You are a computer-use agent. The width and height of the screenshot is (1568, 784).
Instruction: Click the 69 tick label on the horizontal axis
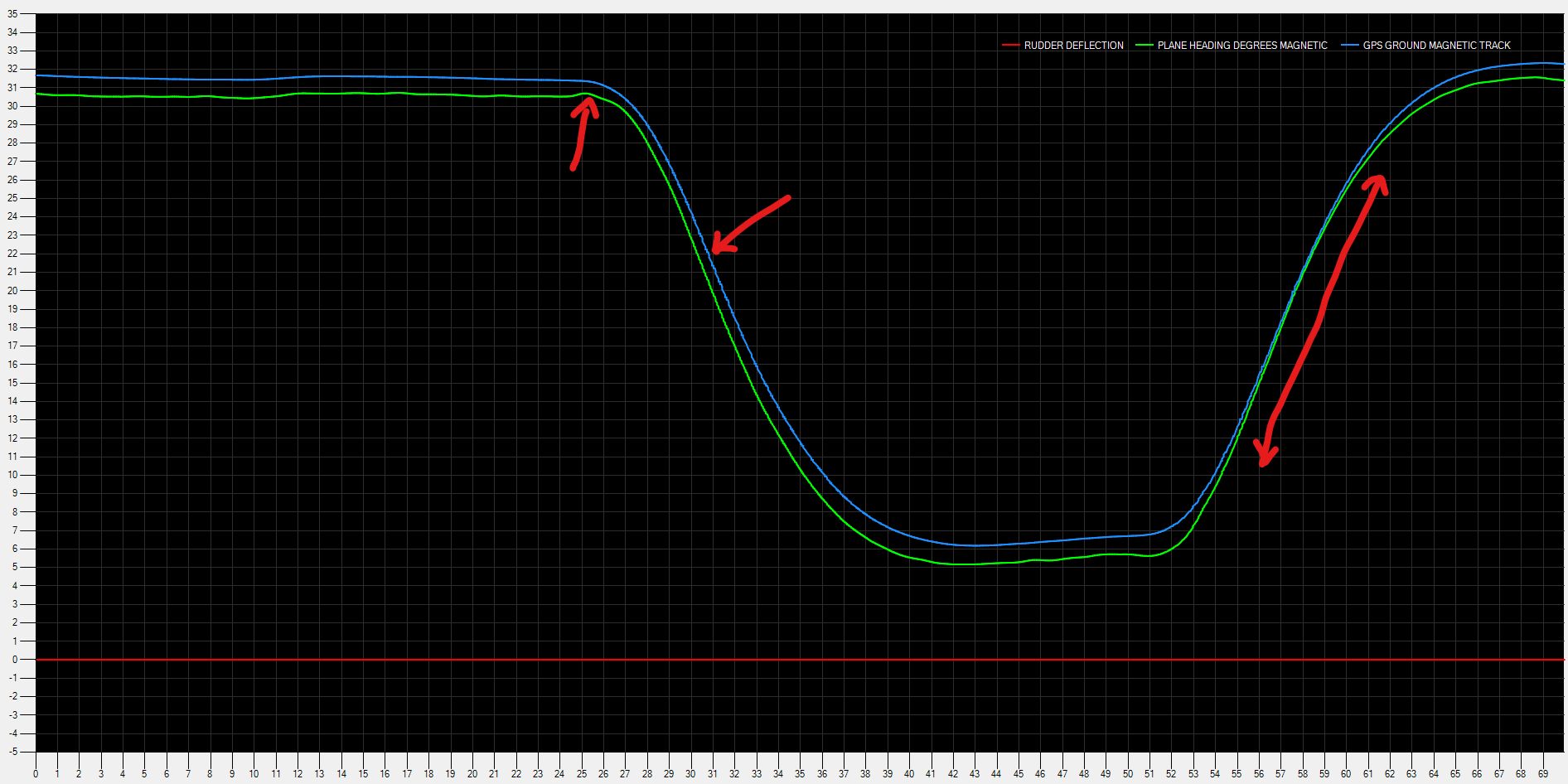(1542, 774)
